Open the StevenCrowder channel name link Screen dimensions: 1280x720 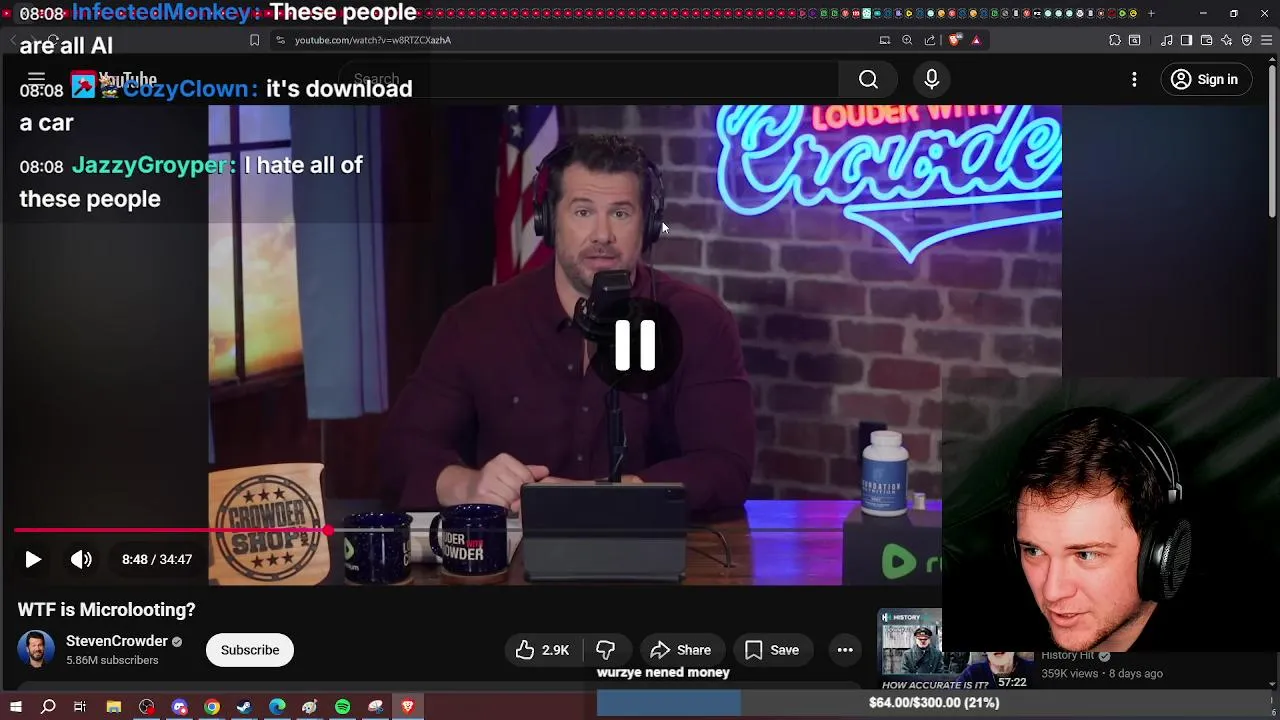point(117,641)
